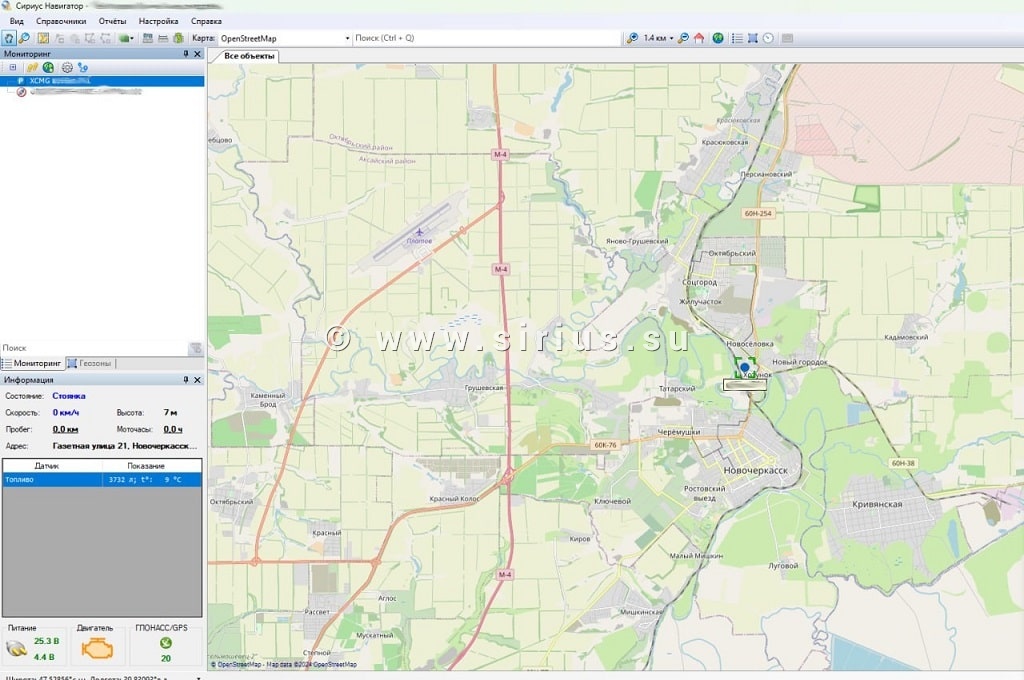1024x680 pixels.
Task: Click the Моточасы 0.0 ч link
Action: (173, 429)
